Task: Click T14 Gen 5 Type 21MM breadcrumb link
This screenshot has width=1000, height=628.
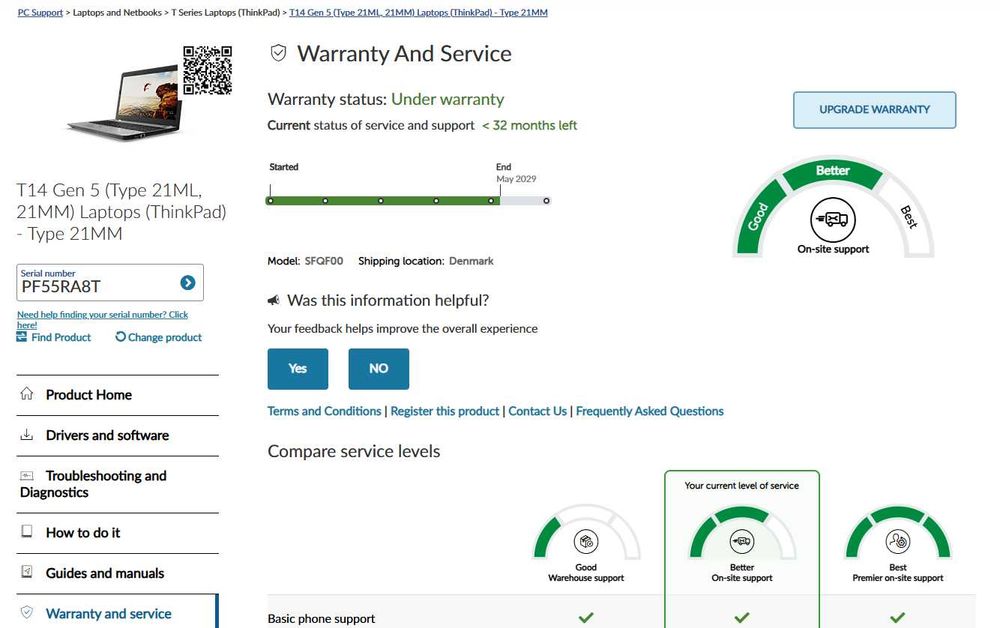Action: tap(418, 12)
